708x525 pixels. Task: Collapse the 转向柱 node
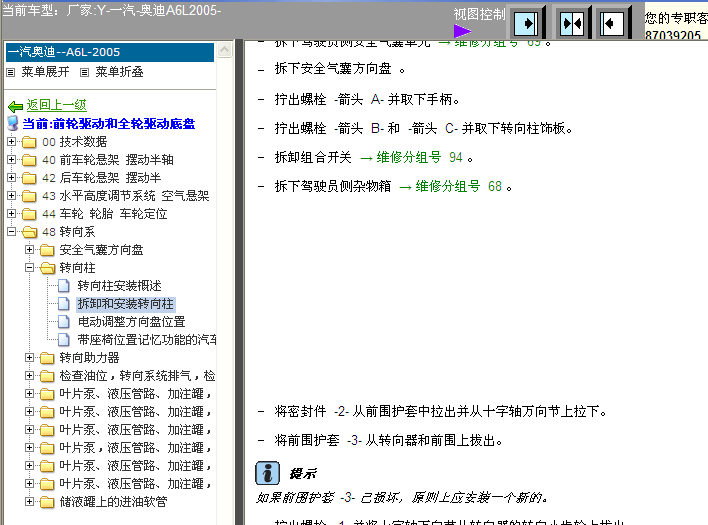[x=29, y=268]
